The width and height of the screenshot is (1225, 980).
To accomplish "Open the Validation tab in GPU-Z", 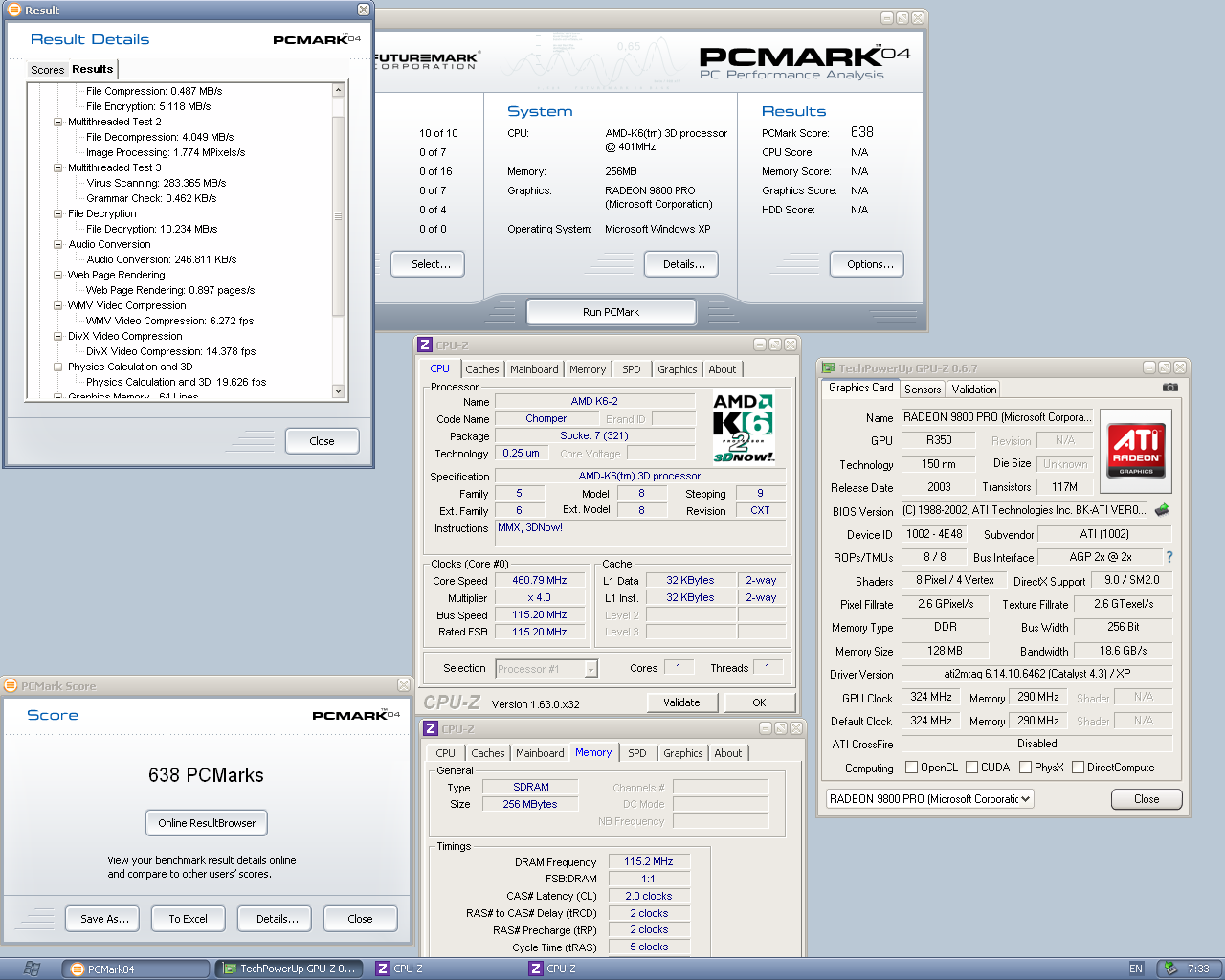I will click(974, 390).
